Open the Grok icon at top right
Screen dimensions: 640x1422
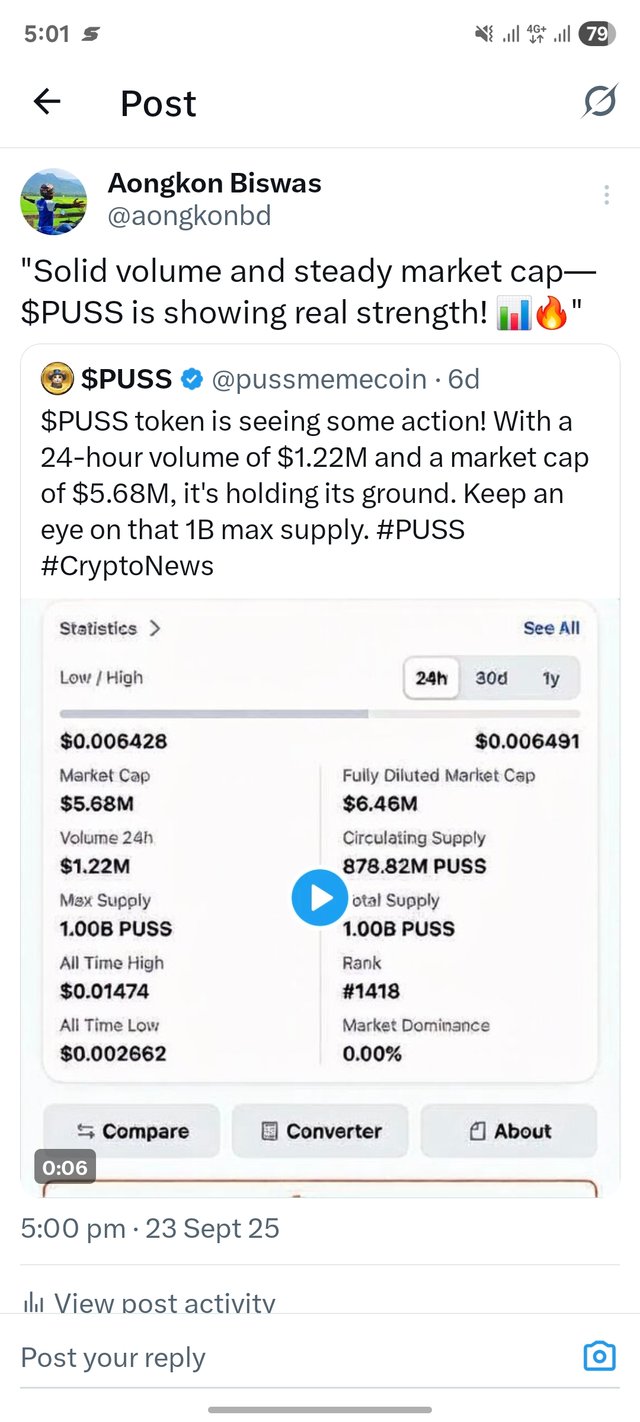(599, 101)
